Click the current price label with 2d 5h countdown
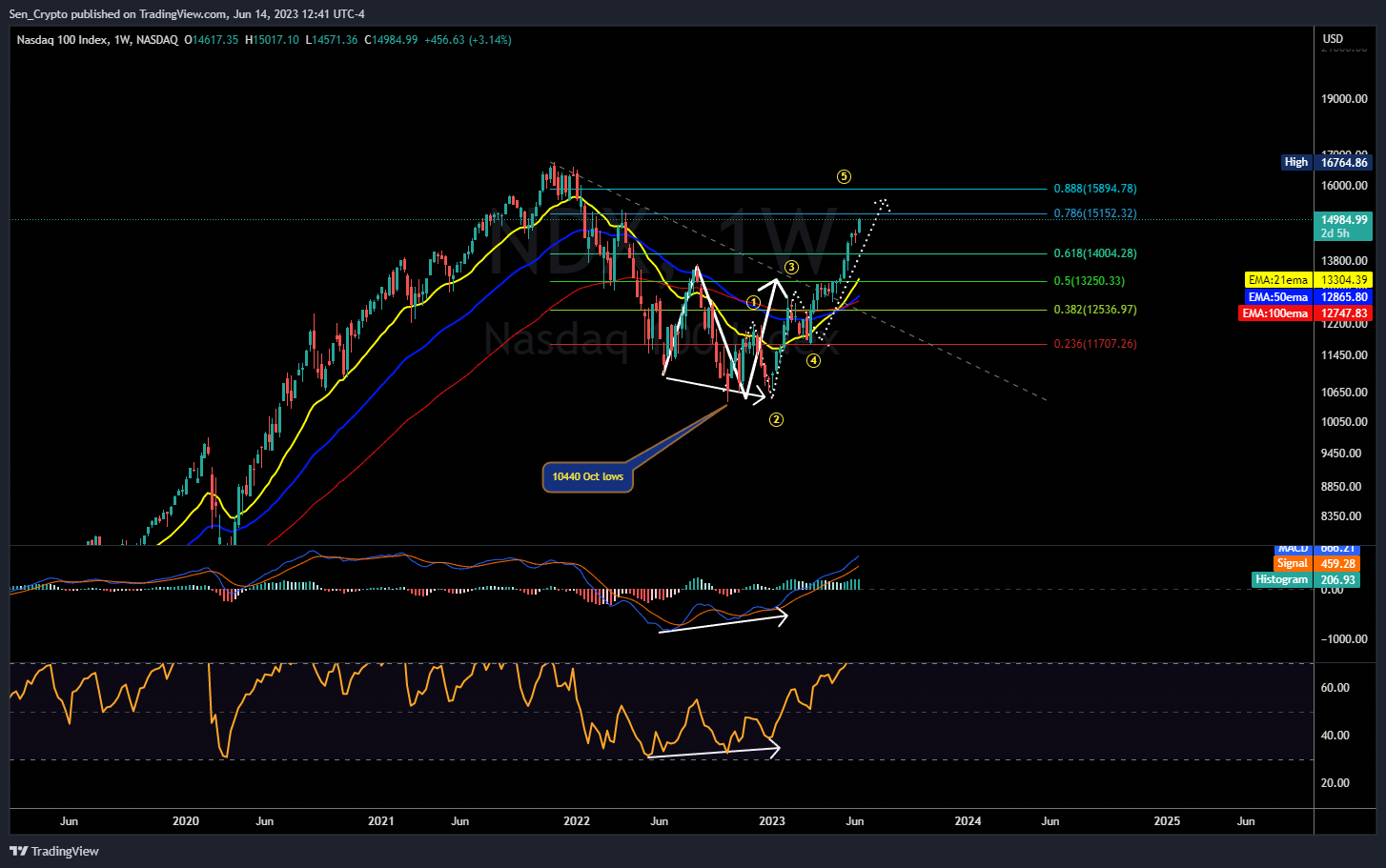This screenshot has height=868, width=1386. coord(1344,226)
